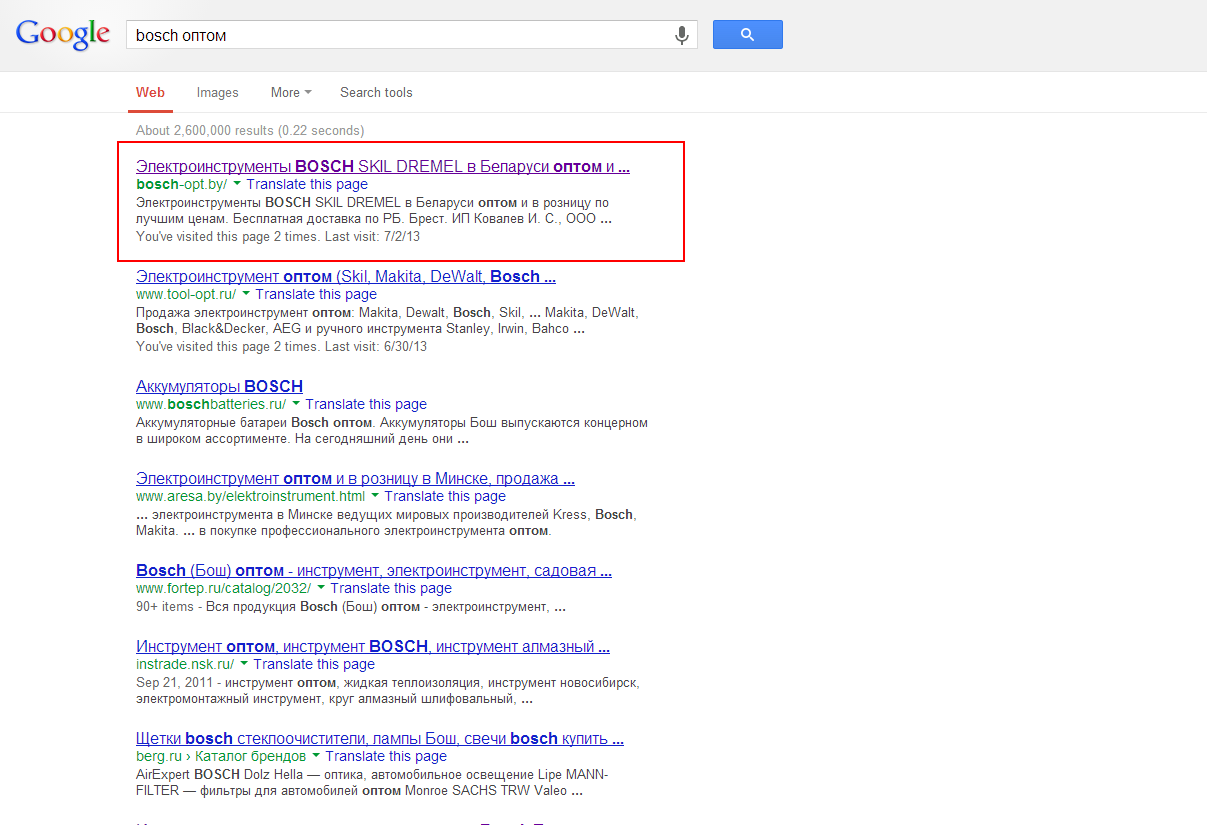Translate the www.tool-opt.ru result page
Viewport: 1207px width, 825px height.
coord(316,294)
